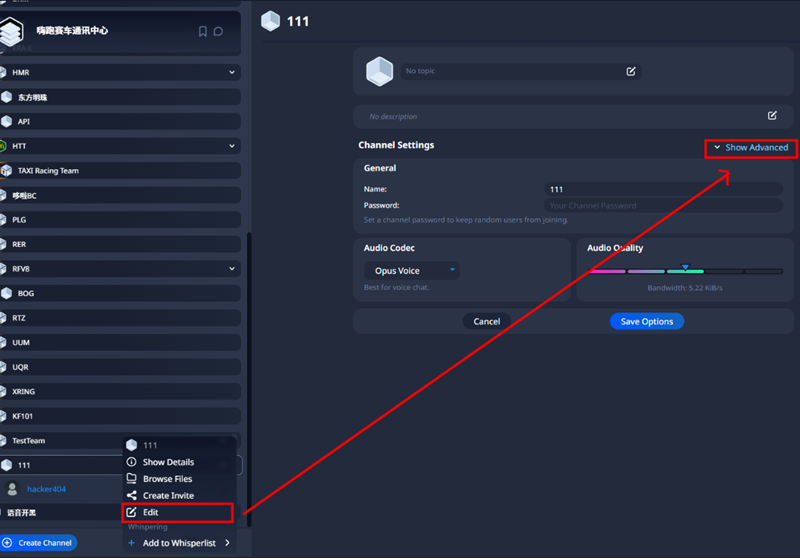This screenshot has width=800, height=558.
Task: Expand the RFV8 channel group
Action: tap(232, 269)
